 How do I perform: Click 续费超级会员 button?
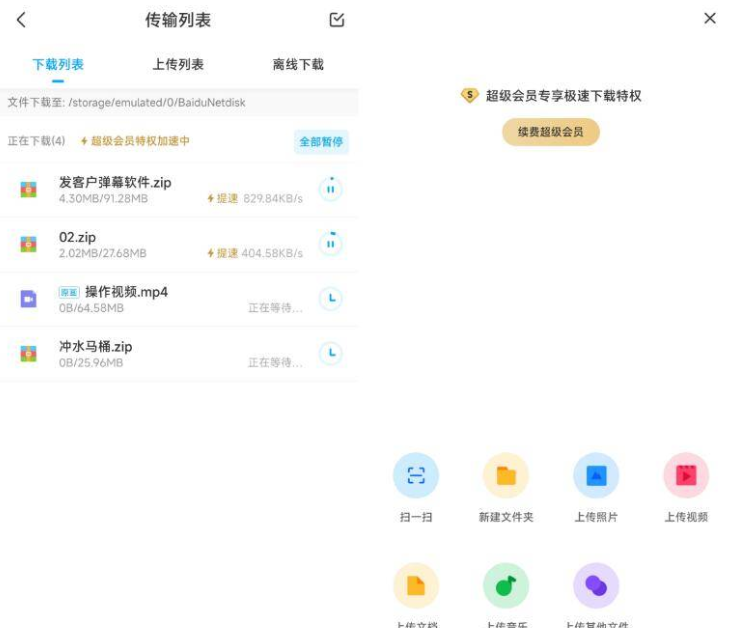click(551, 132)
